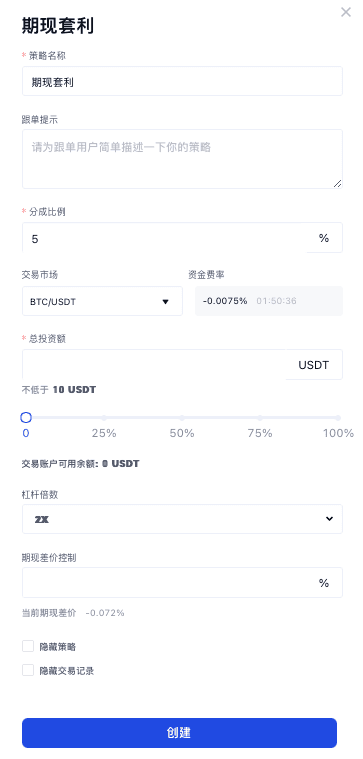The image size is (363, 759).
Task: Click the BTC/USDT dropdown triangle arrow
Action: point(165,302)
